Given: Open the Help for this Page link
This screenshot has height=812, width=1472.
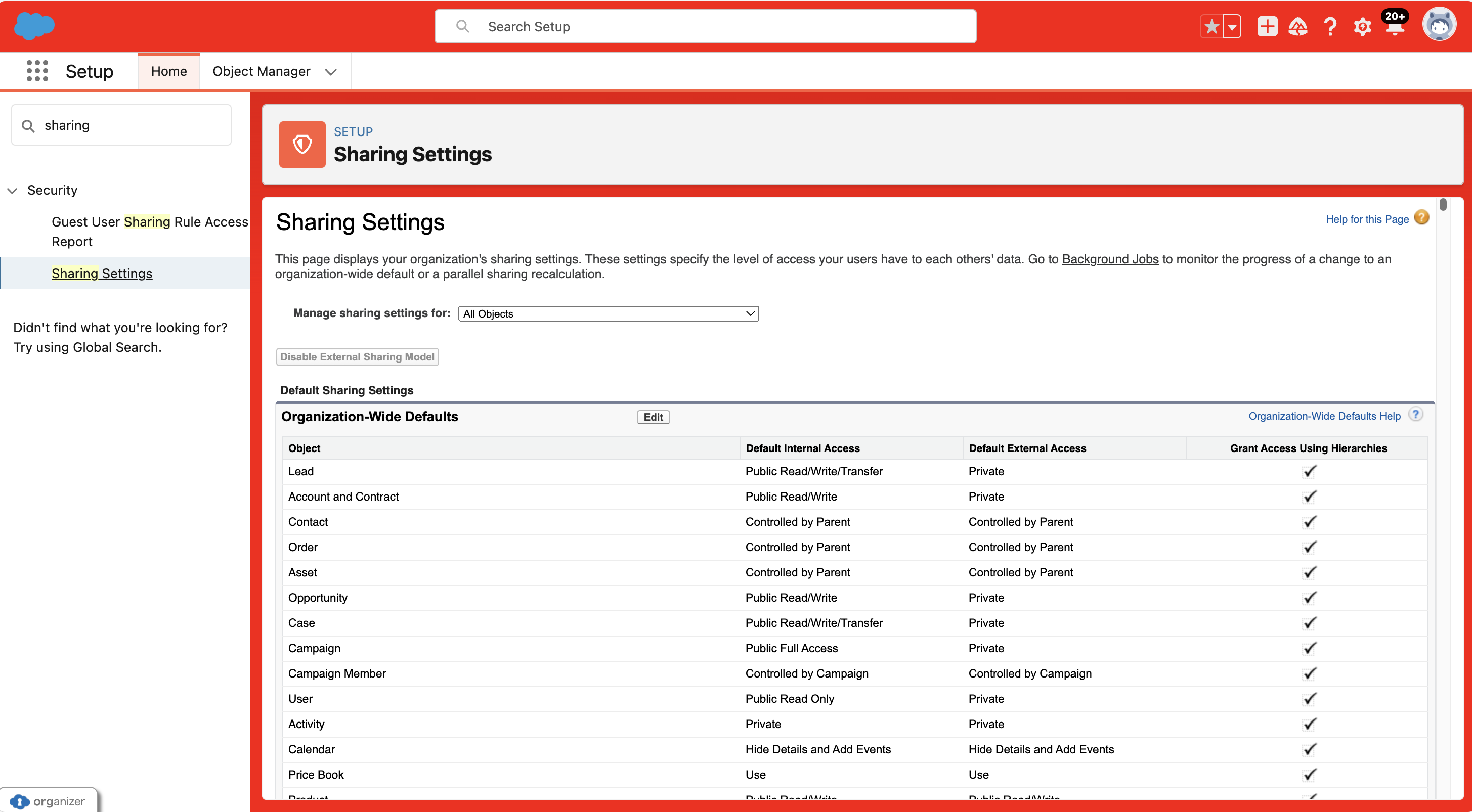Looking at the screenshot, I should pos(1367,219).
